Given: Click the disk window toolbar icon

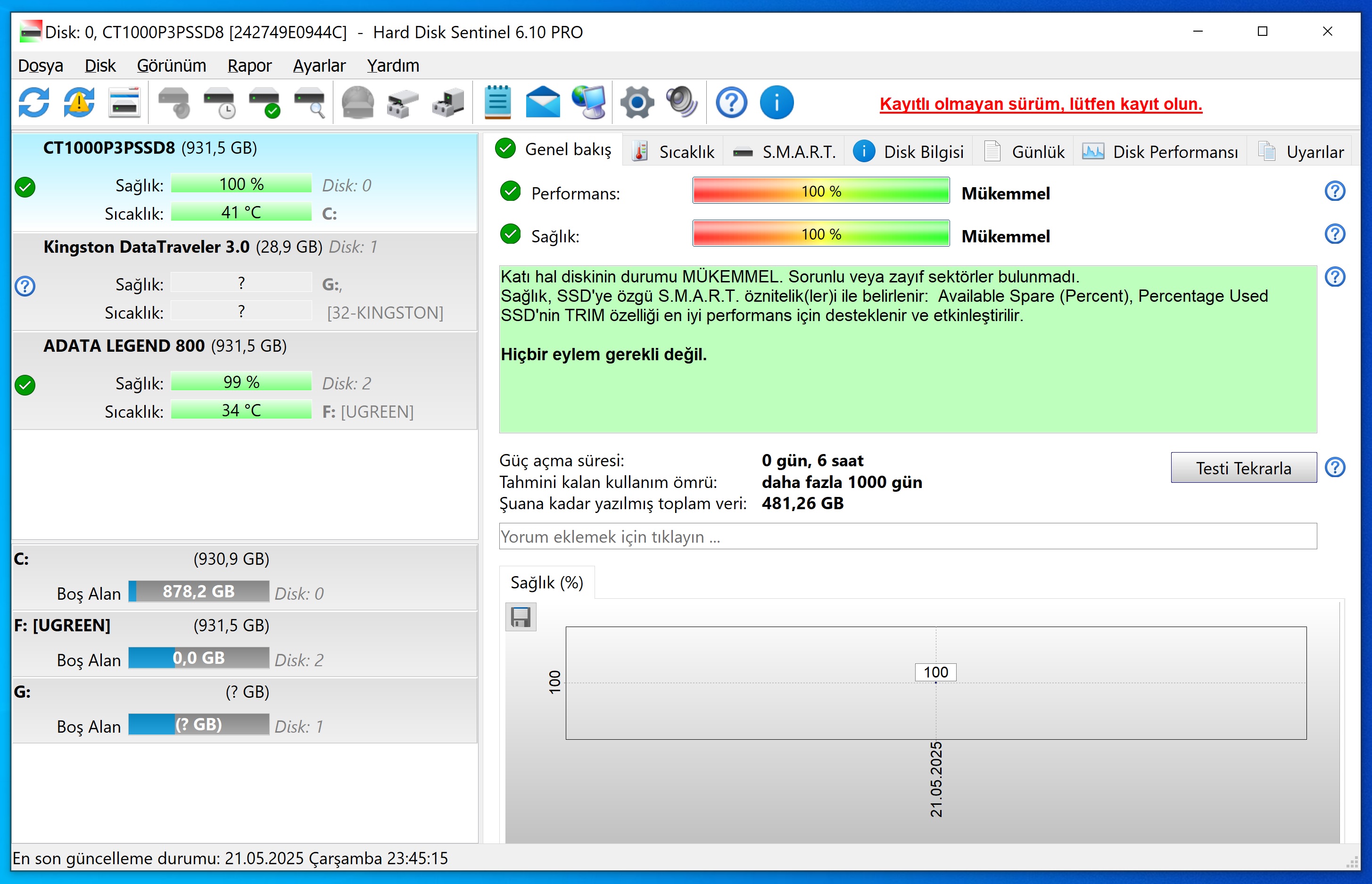Looking at the screenshot, I should pyautogui.click(x=124, y=103).
